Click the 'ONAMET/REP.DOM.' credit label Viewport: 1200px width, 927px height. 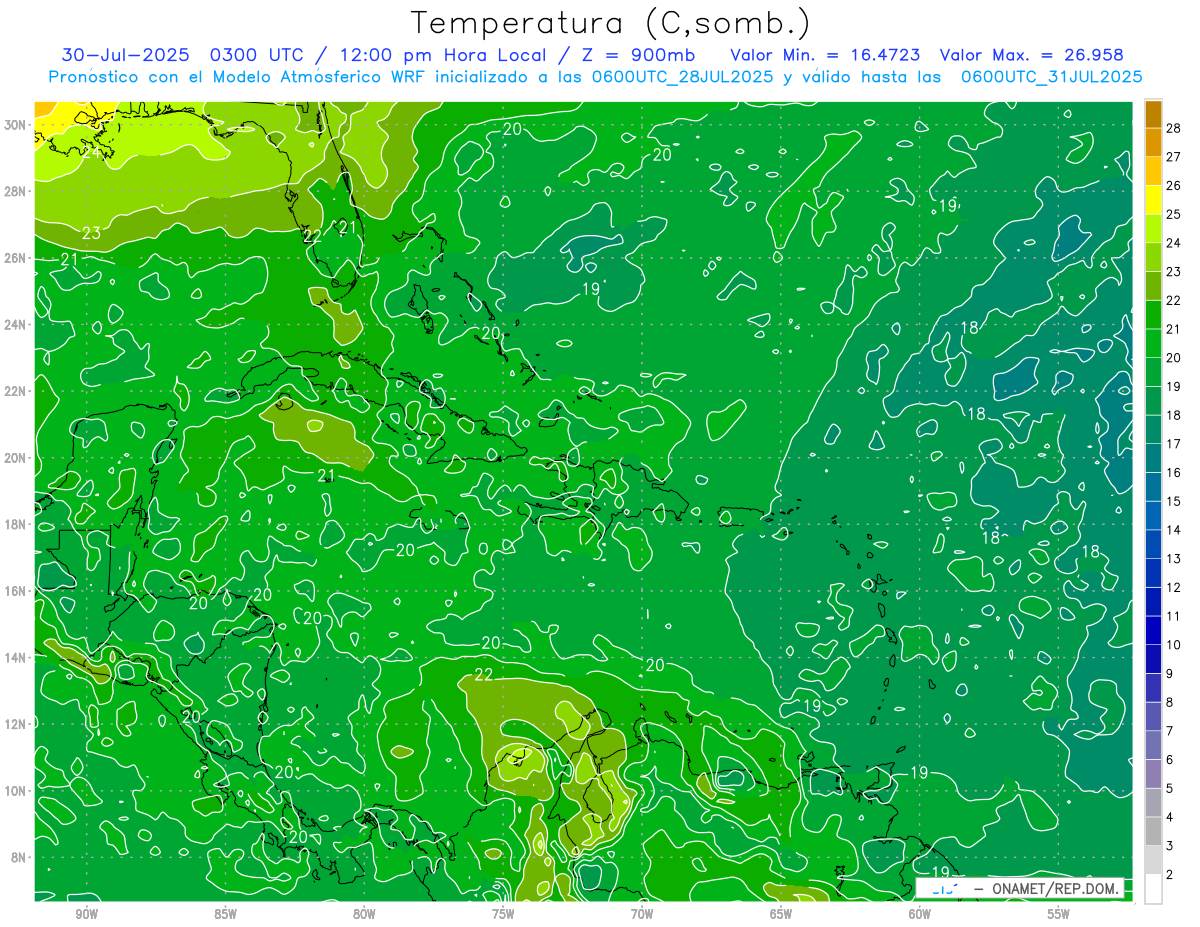tap(1056, 888)
